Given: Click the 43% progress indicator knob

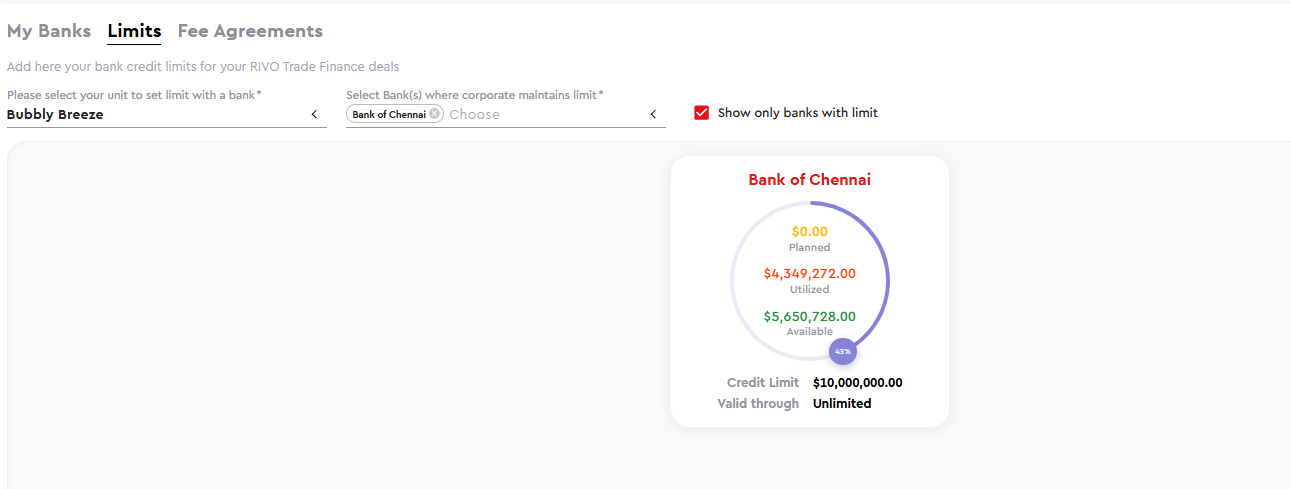Looking at the screenshot, I should pyautogui.click(x=843, y=351).
